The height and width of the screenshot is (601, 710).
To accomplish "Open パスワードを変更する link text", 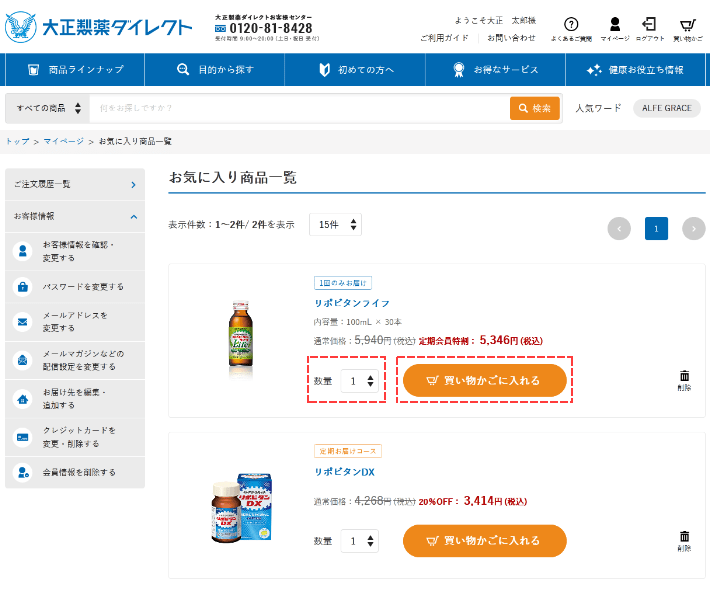I will click(83, 287).
